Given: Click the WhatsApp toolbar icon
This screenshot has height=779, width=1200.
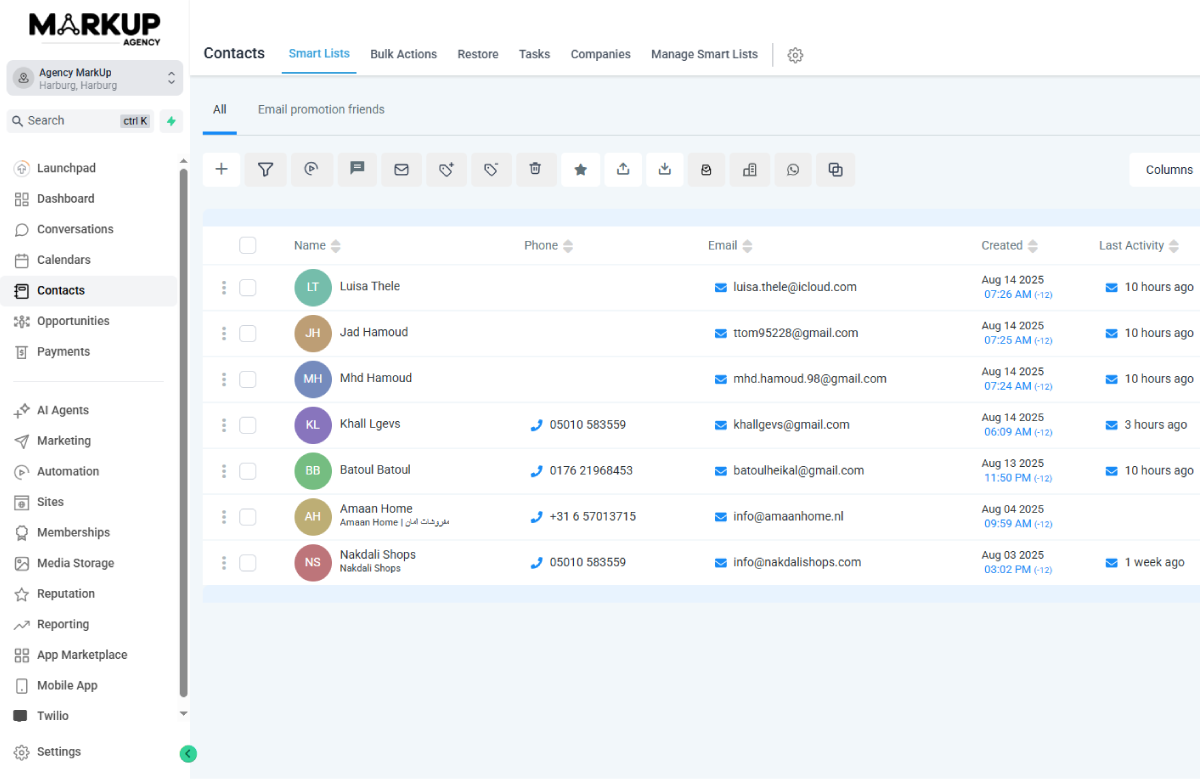Looking at the screenshot, I should point(793,170).
